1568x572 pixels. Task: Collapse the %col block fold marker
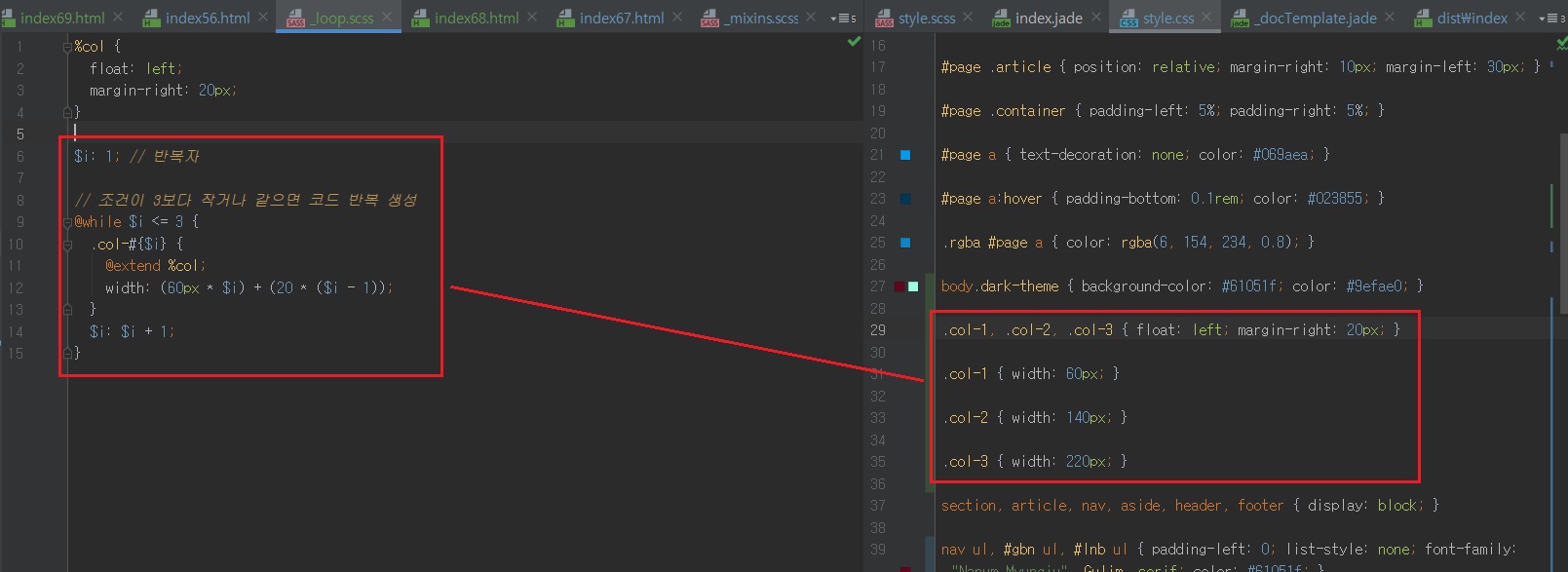(x=67, y=47)
